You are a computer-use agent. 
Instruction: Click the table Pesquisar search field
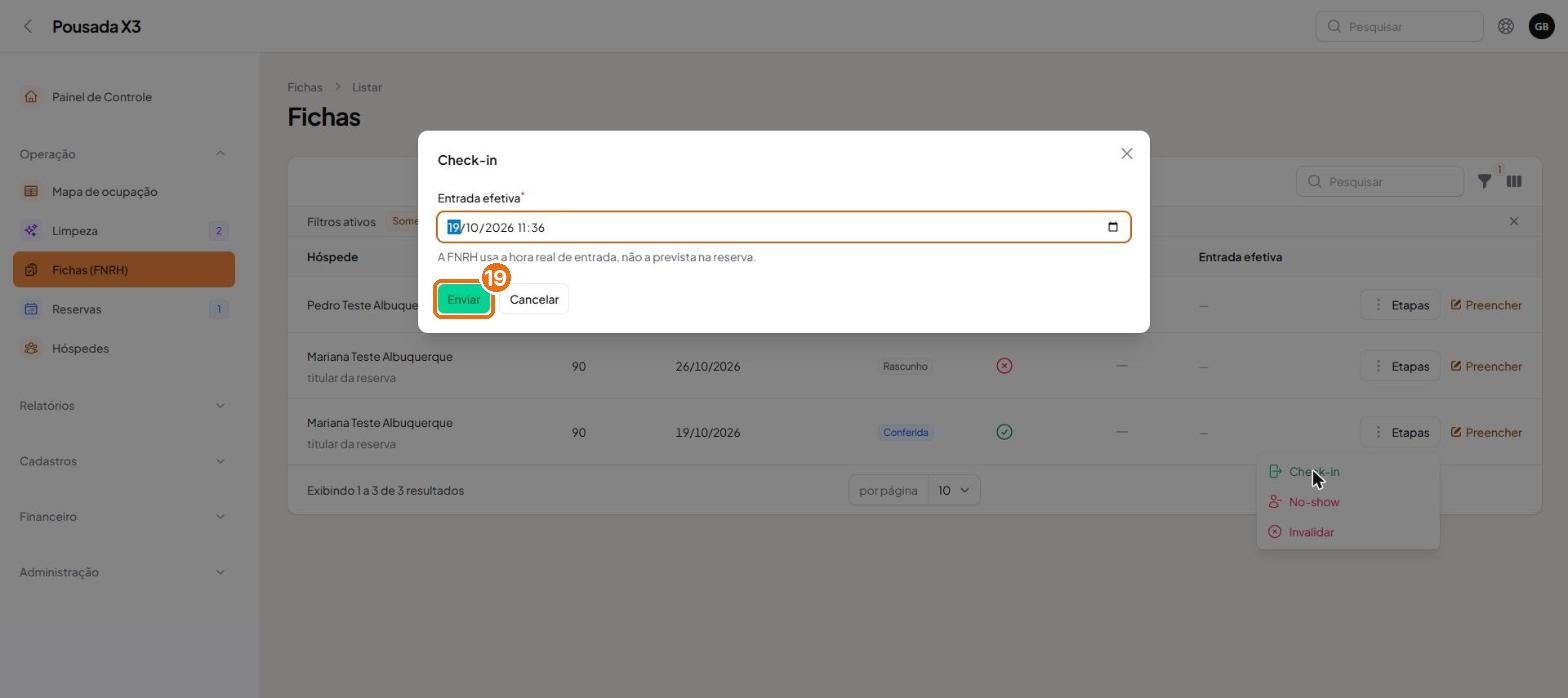(1380, 182)
